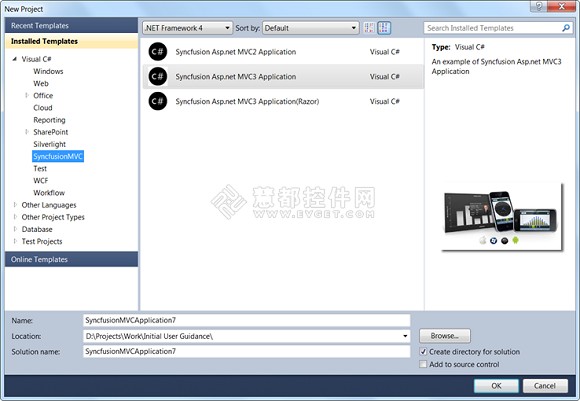580x401 pixels.
Task: Open the Recent Templates section
Action: click(71, 26)
